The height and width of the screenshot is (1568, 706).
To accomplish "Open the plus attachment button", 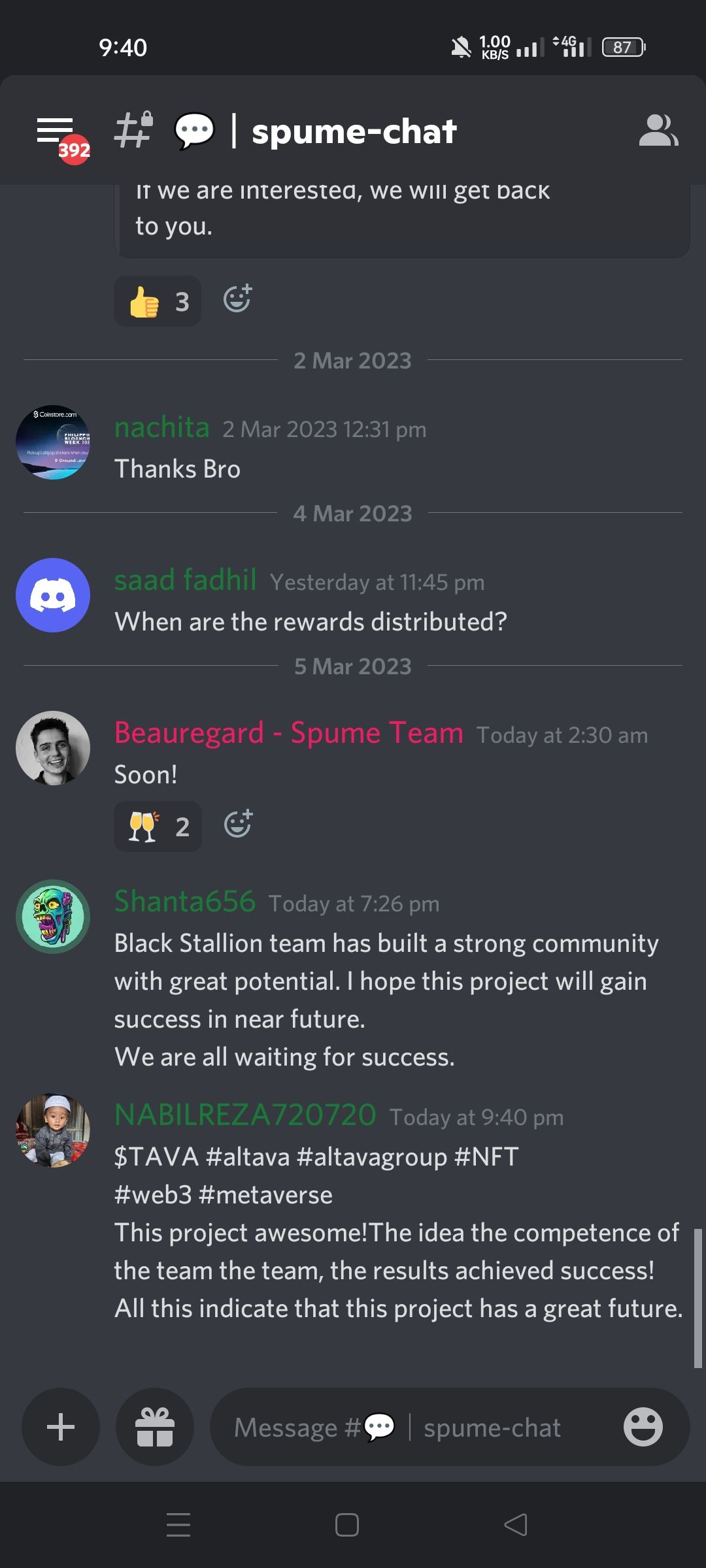I will click(x=61, y=1427).
